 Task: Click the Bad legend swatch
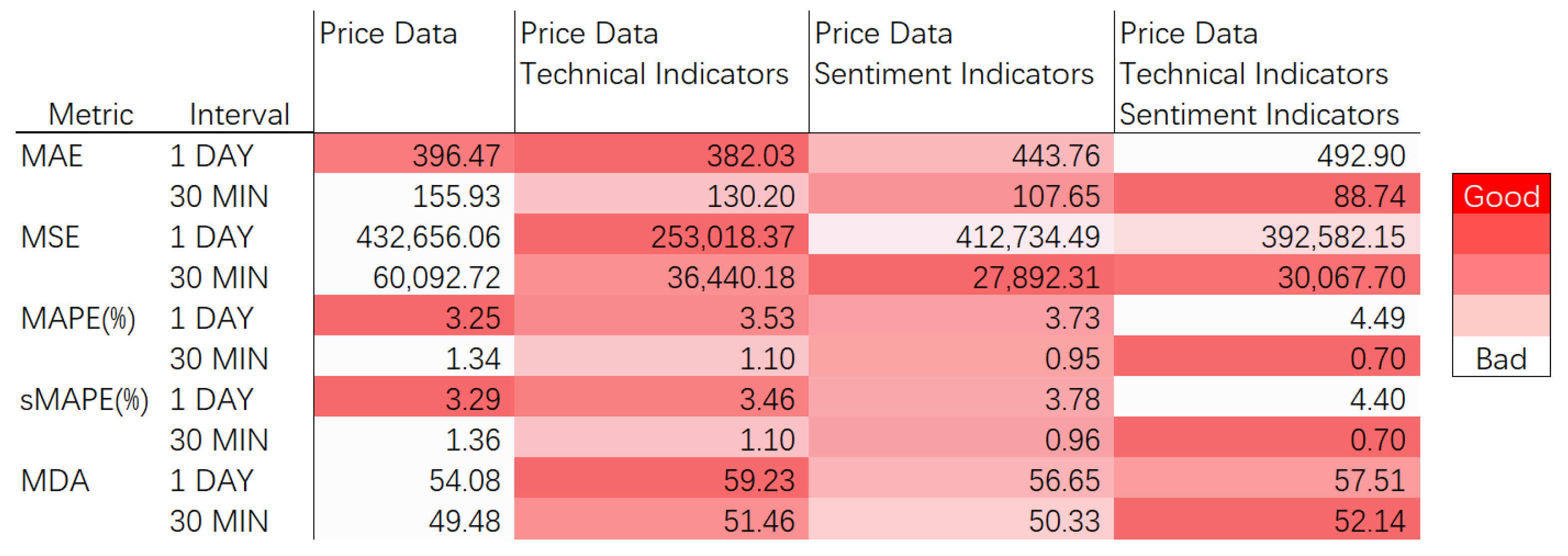click(x=1501, y=359)
